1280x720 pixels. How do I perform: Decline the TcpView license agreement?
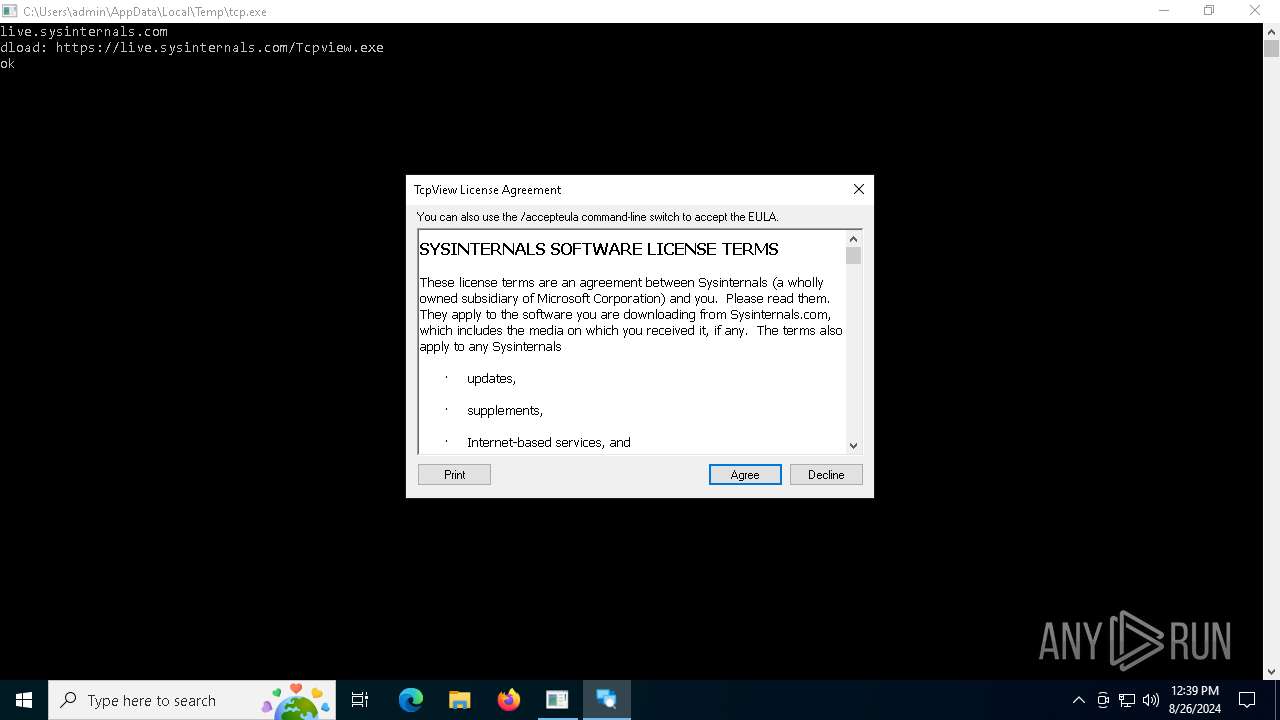(826, 475)
